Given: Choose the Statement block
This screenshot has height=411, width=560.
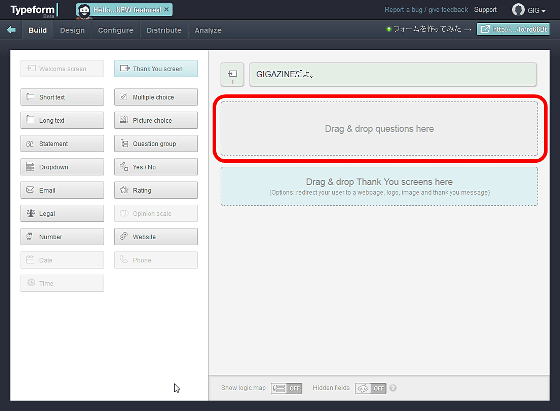Looking at the screenshot, I should pyautogui.click(x=62, y=144).
